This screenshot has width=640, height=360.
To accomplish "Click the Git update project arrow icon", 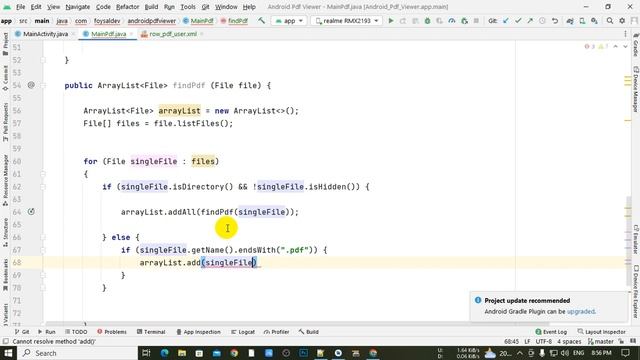I will click(506, 21).
